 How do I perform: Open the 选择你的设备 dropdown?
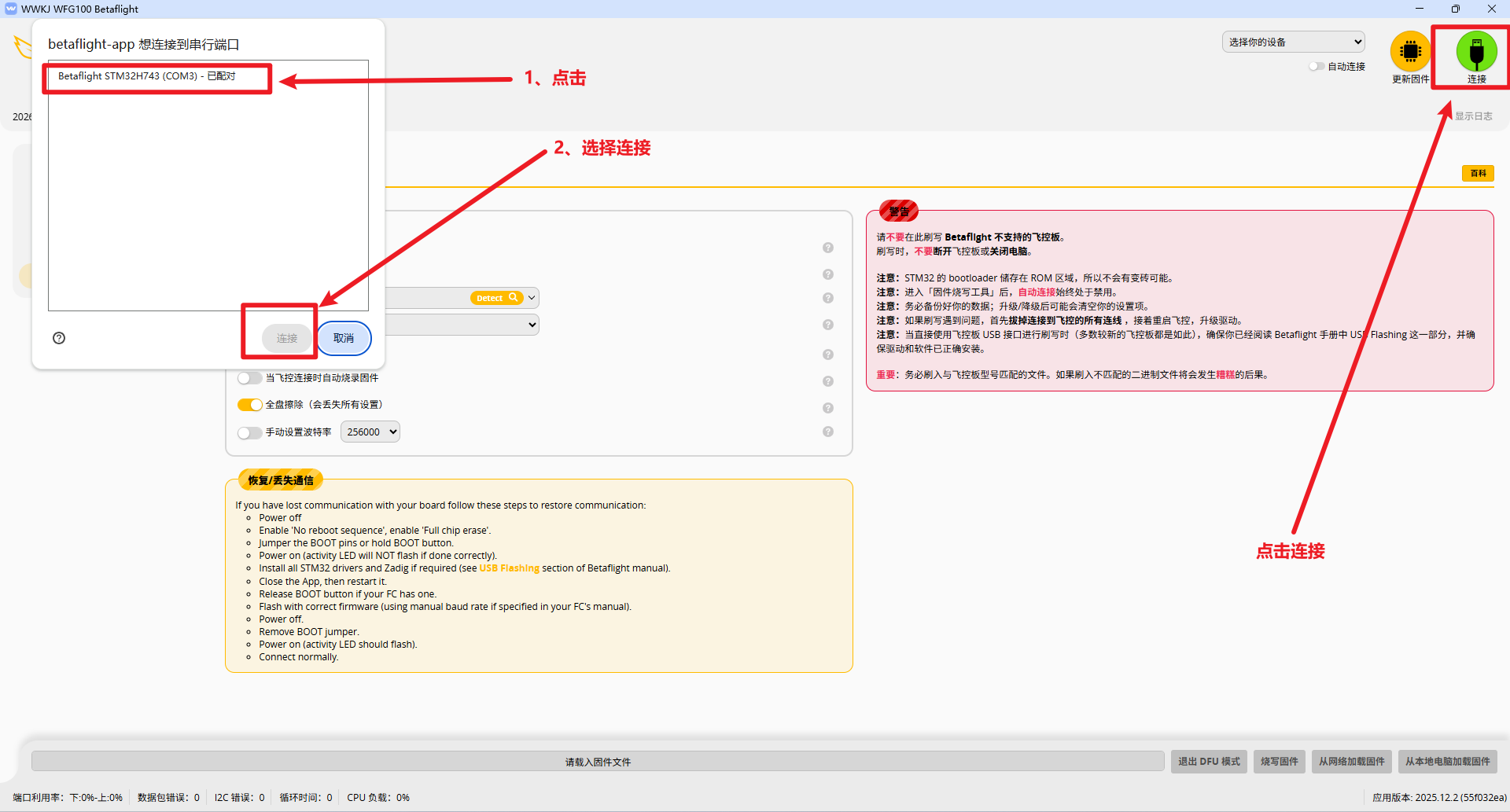pos(1293,42)
